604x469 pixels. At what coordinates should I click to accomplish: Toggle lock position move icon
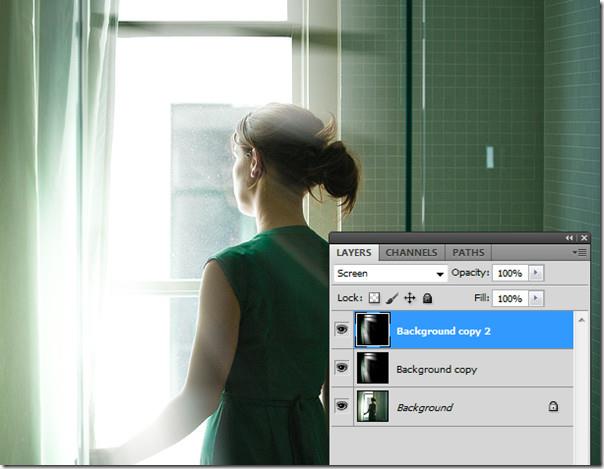[410, 298]
